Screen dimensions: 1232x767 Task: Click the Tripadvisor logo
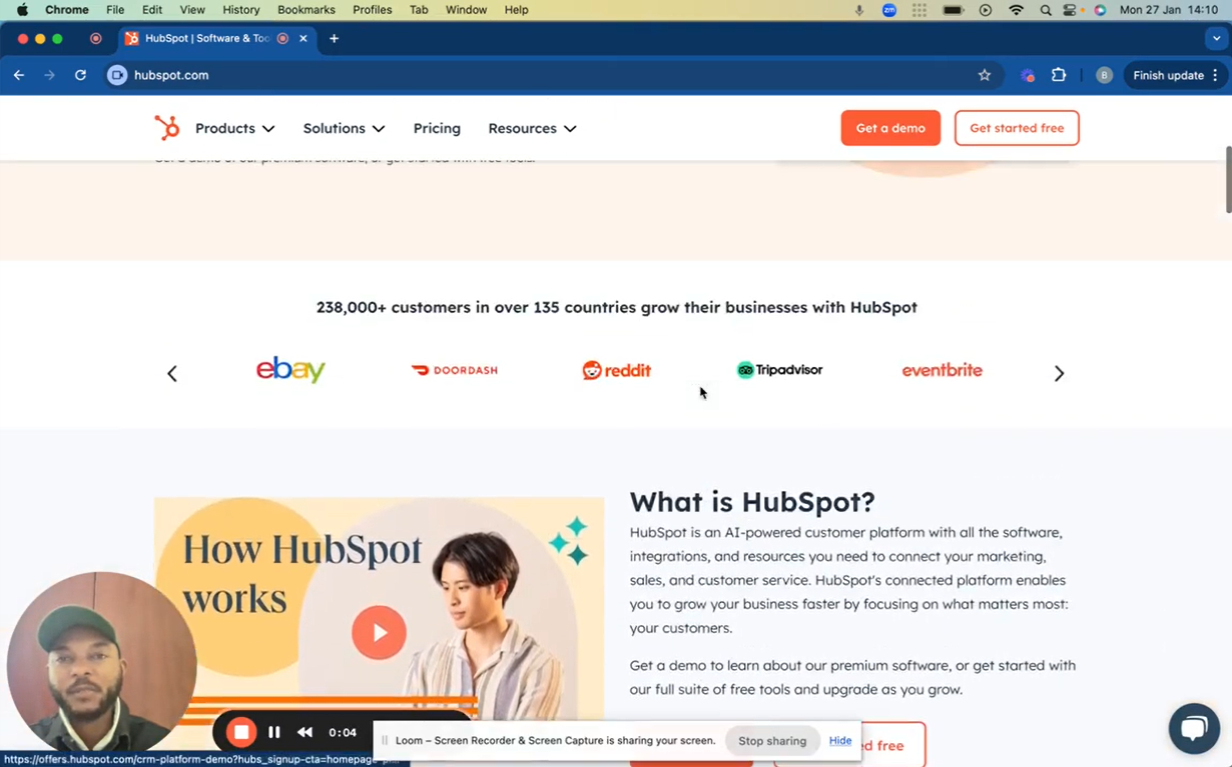779,370
